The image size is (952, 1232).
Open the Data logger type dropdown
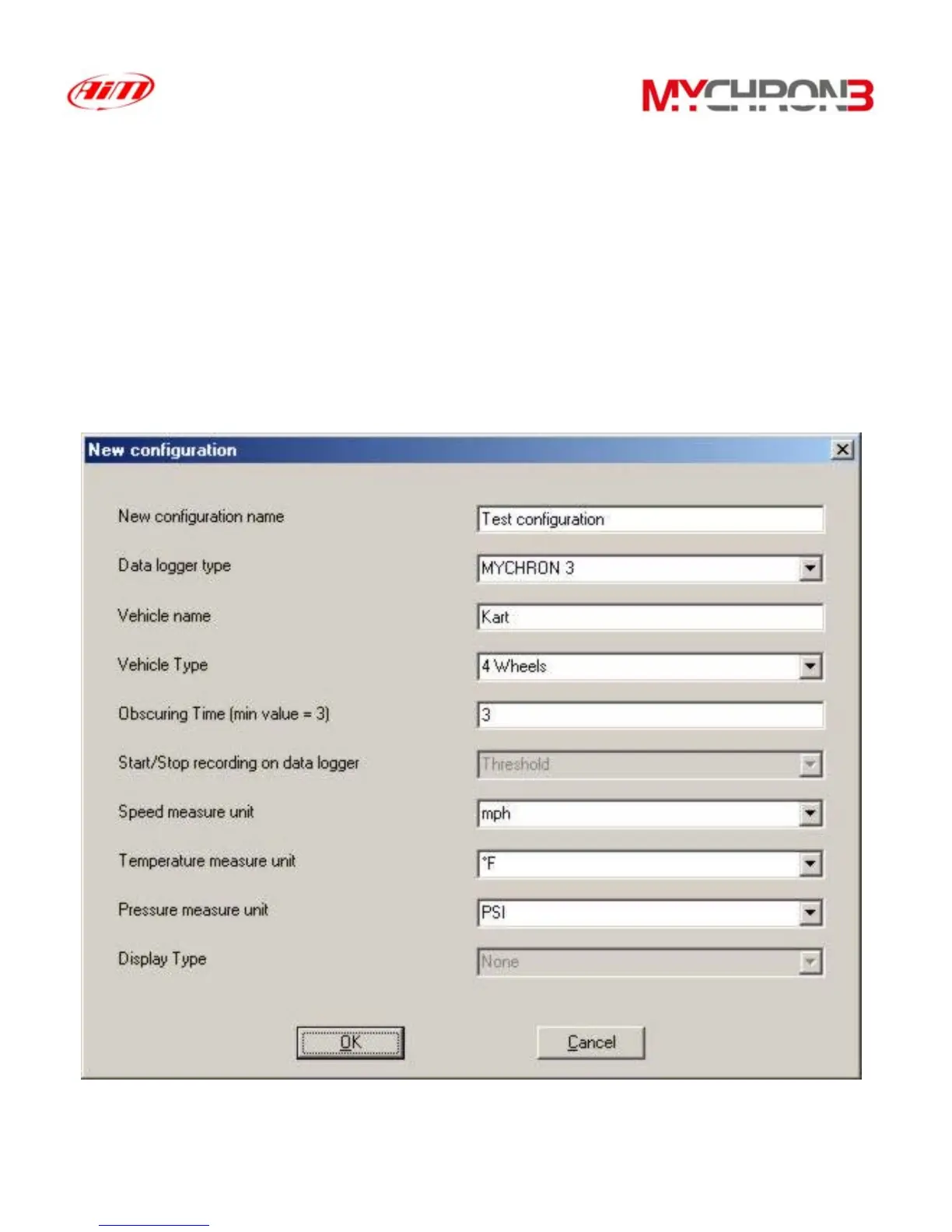pos(810,569)
